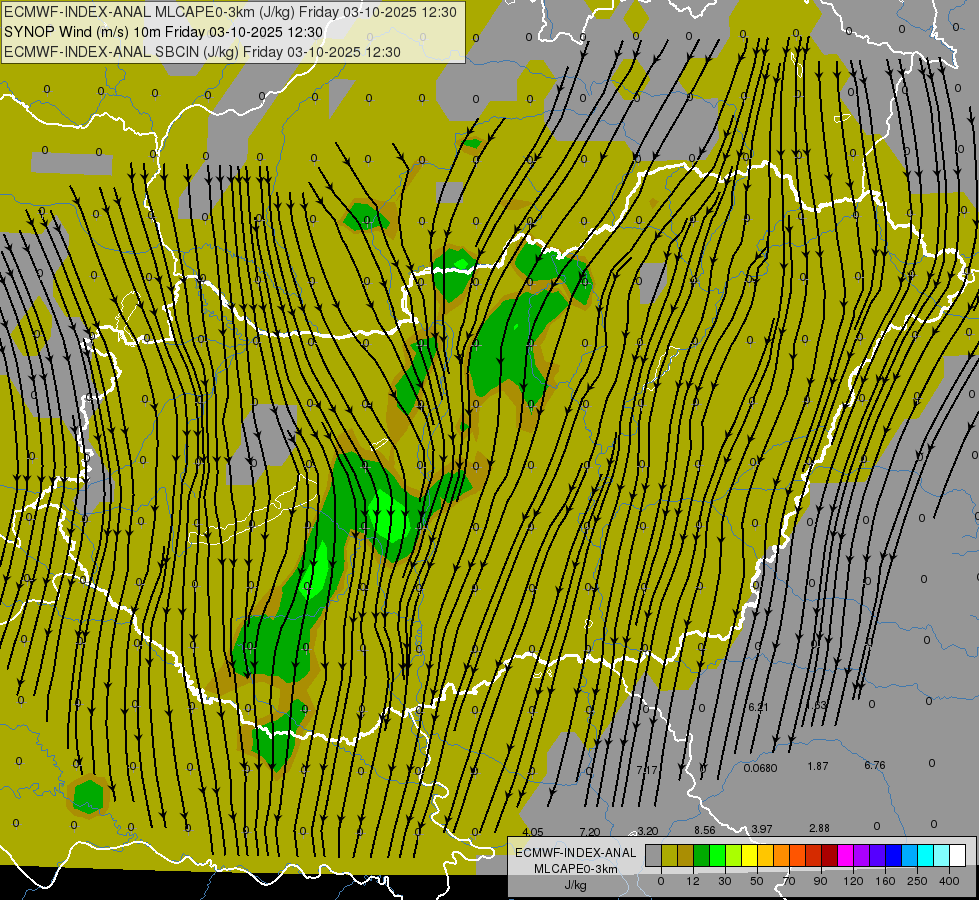The height and width of the screenshot is (900, 979).
Task: Select the dark red legend swatch
Action: (x=829, y=856)
